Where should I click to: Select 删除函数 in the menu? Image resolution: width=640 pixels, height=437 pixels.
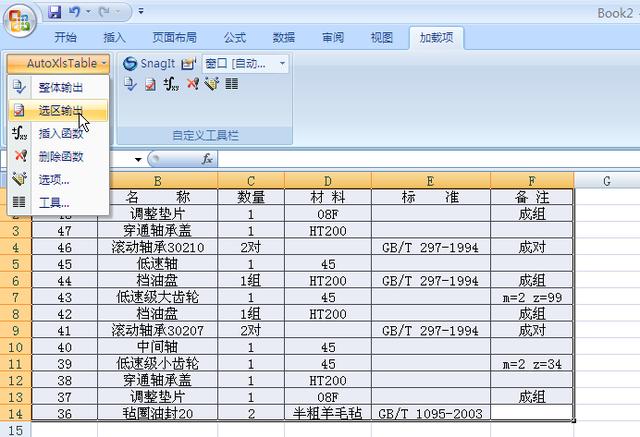click(58, 156)
